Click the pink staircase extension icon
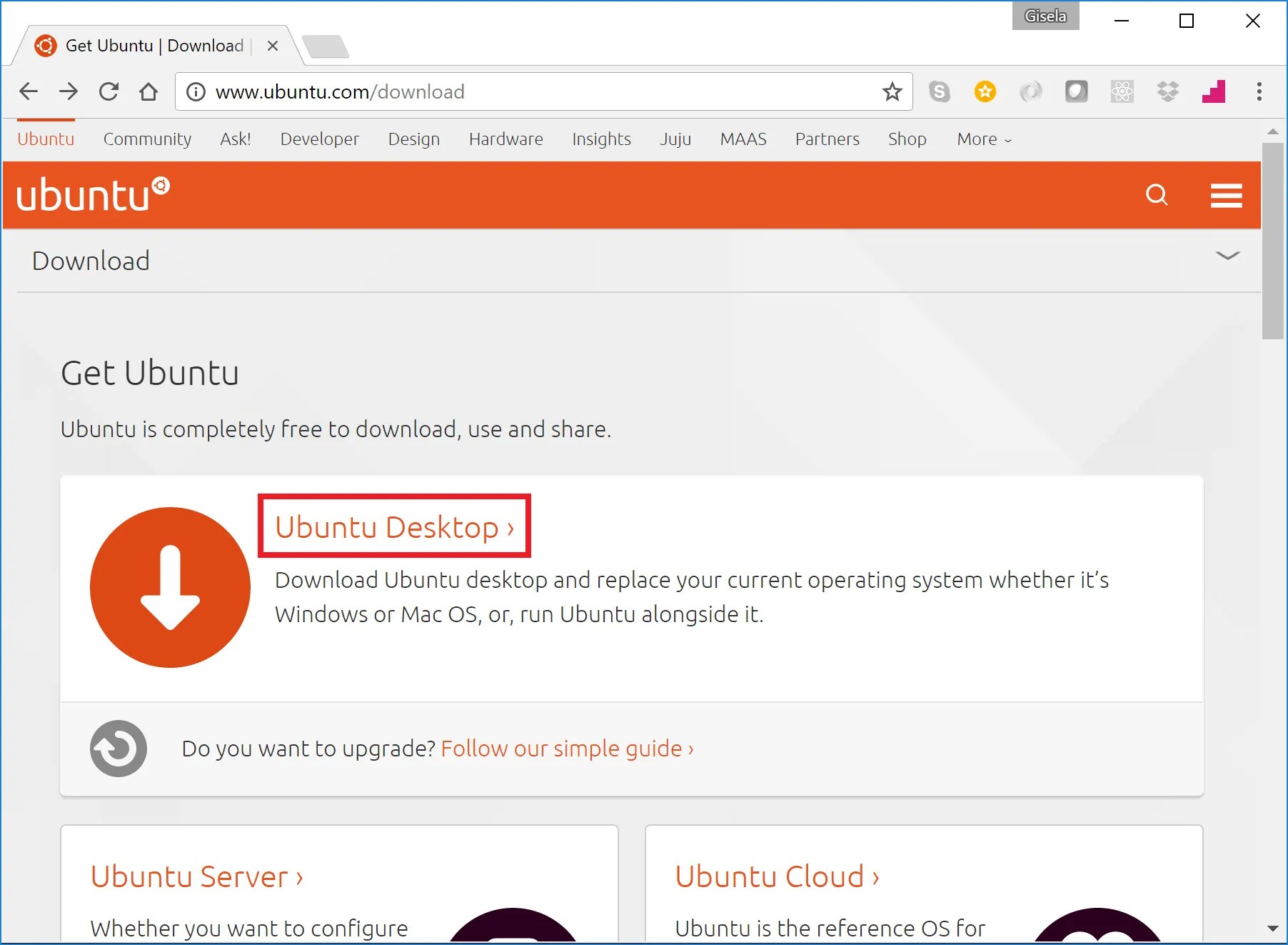Screen dimensions: 1288x945 tap(1214, 91)
